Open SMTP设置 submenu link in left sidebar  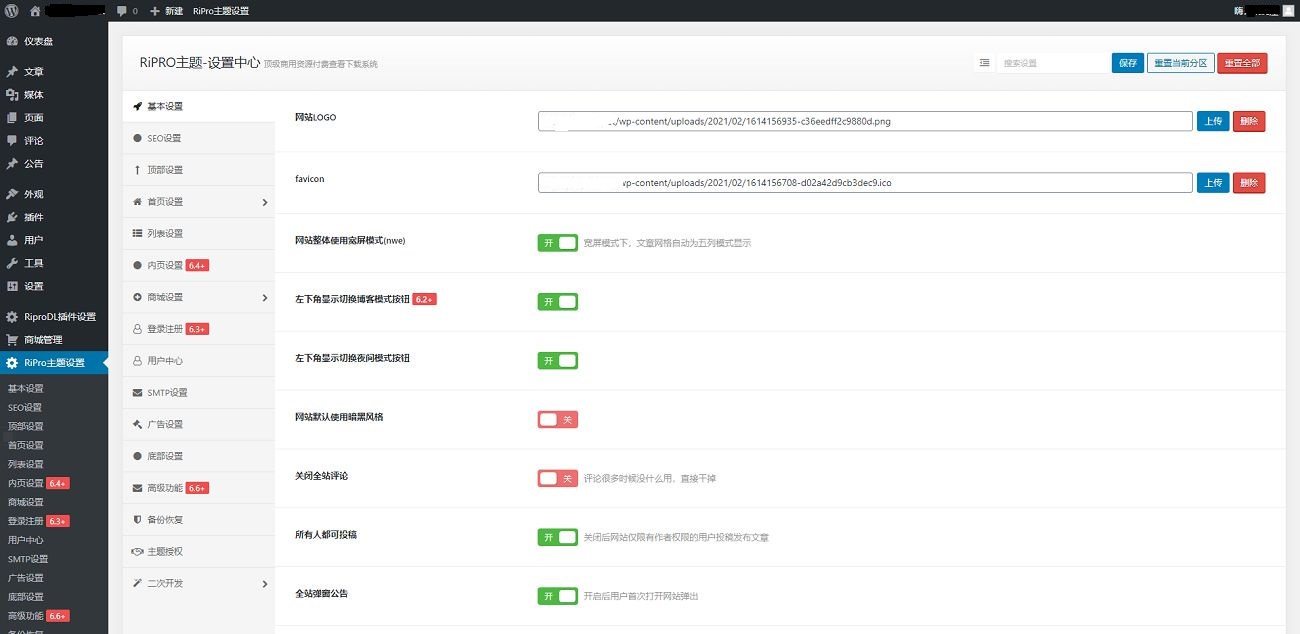coord(28,559)
